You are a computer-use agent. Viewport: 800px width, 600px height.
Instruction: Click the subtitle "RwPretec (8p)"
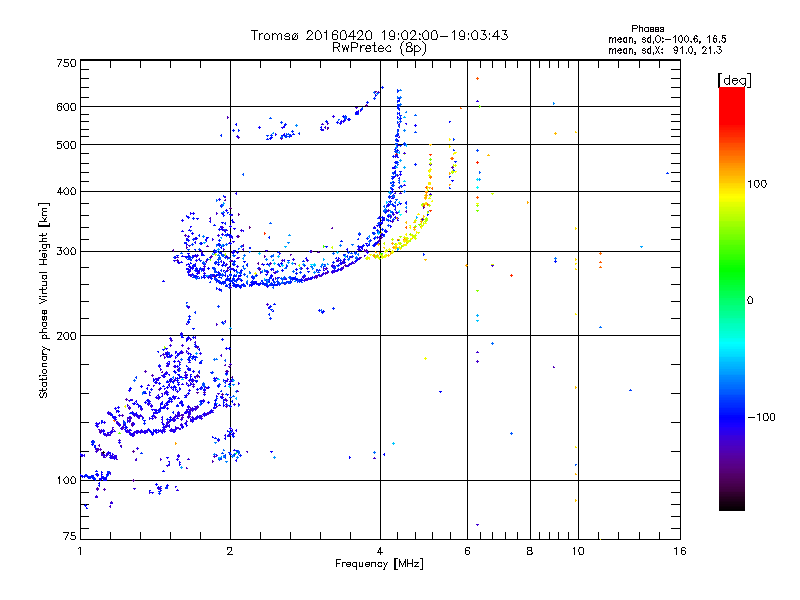pos(379,48)
